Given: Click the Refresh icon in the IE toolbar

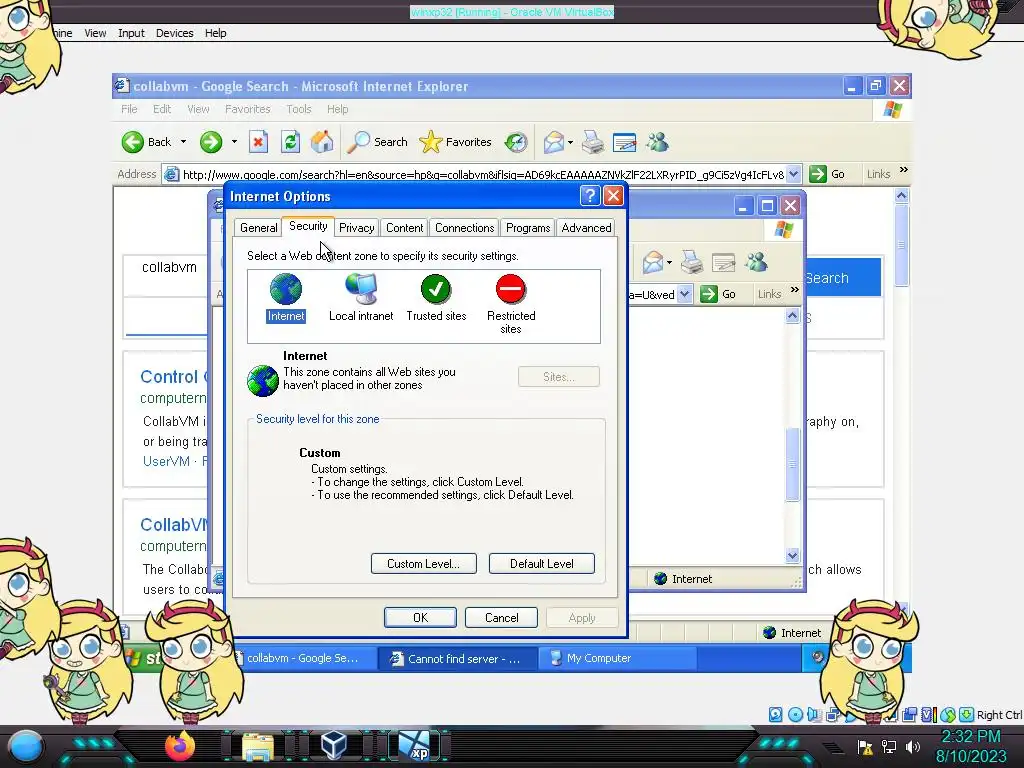Looking at the screenshot, I should click(x=291, y=142).
